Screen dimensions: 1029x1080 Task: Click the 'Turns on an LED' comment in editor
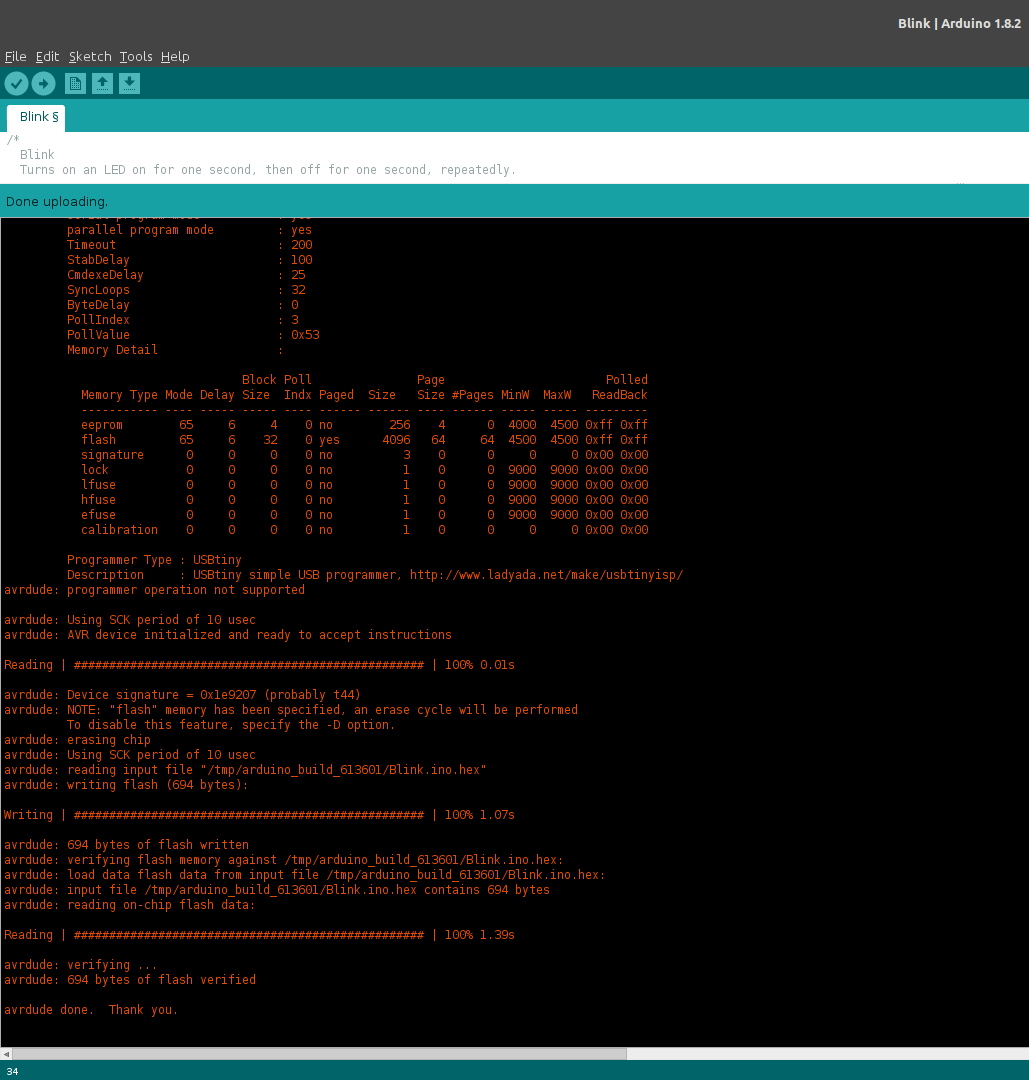click(x=267, y=170)
